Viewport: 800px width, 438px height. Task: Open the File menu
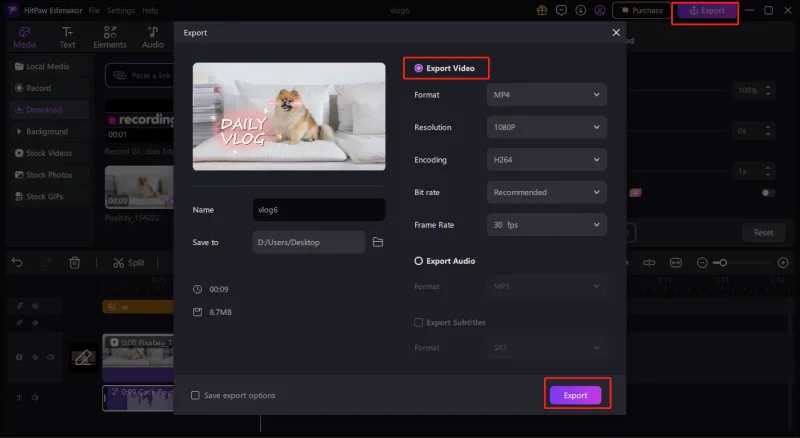(94, 10)
